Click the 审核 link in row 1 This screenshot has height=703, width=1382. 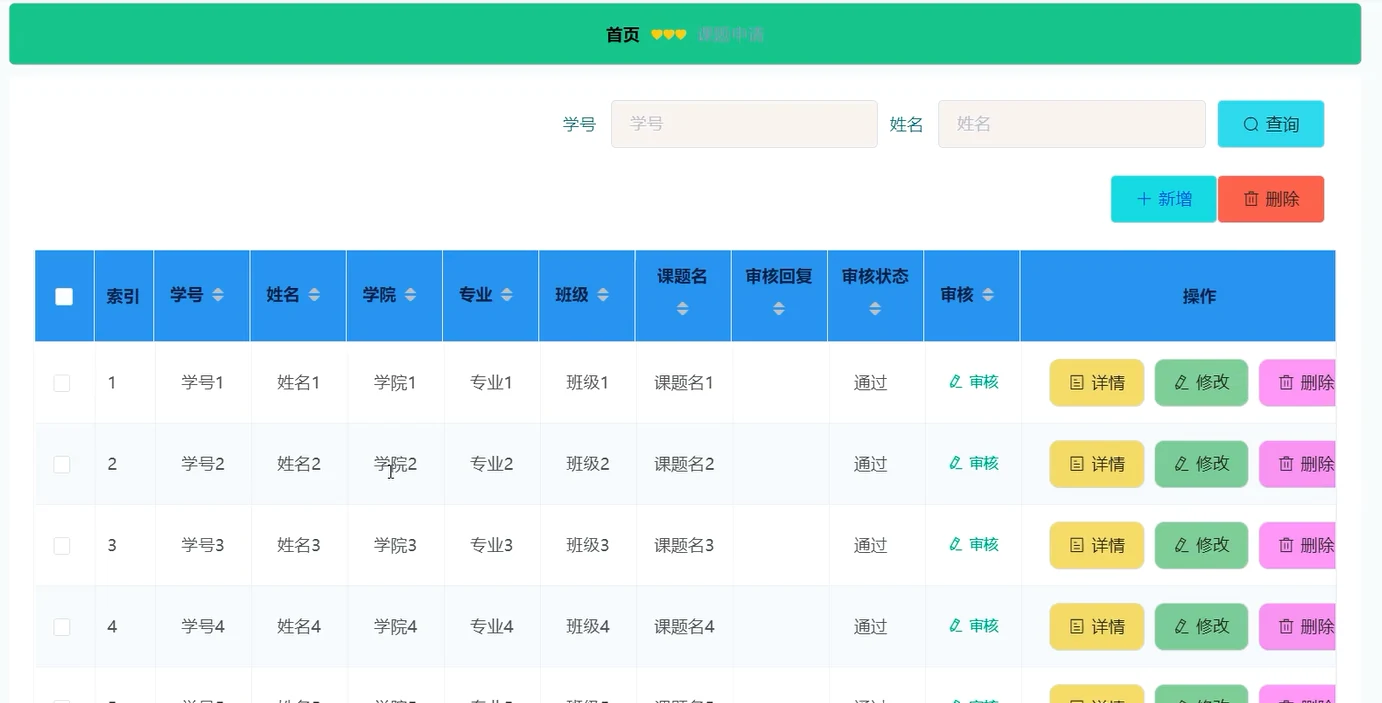tap(973, 382)
